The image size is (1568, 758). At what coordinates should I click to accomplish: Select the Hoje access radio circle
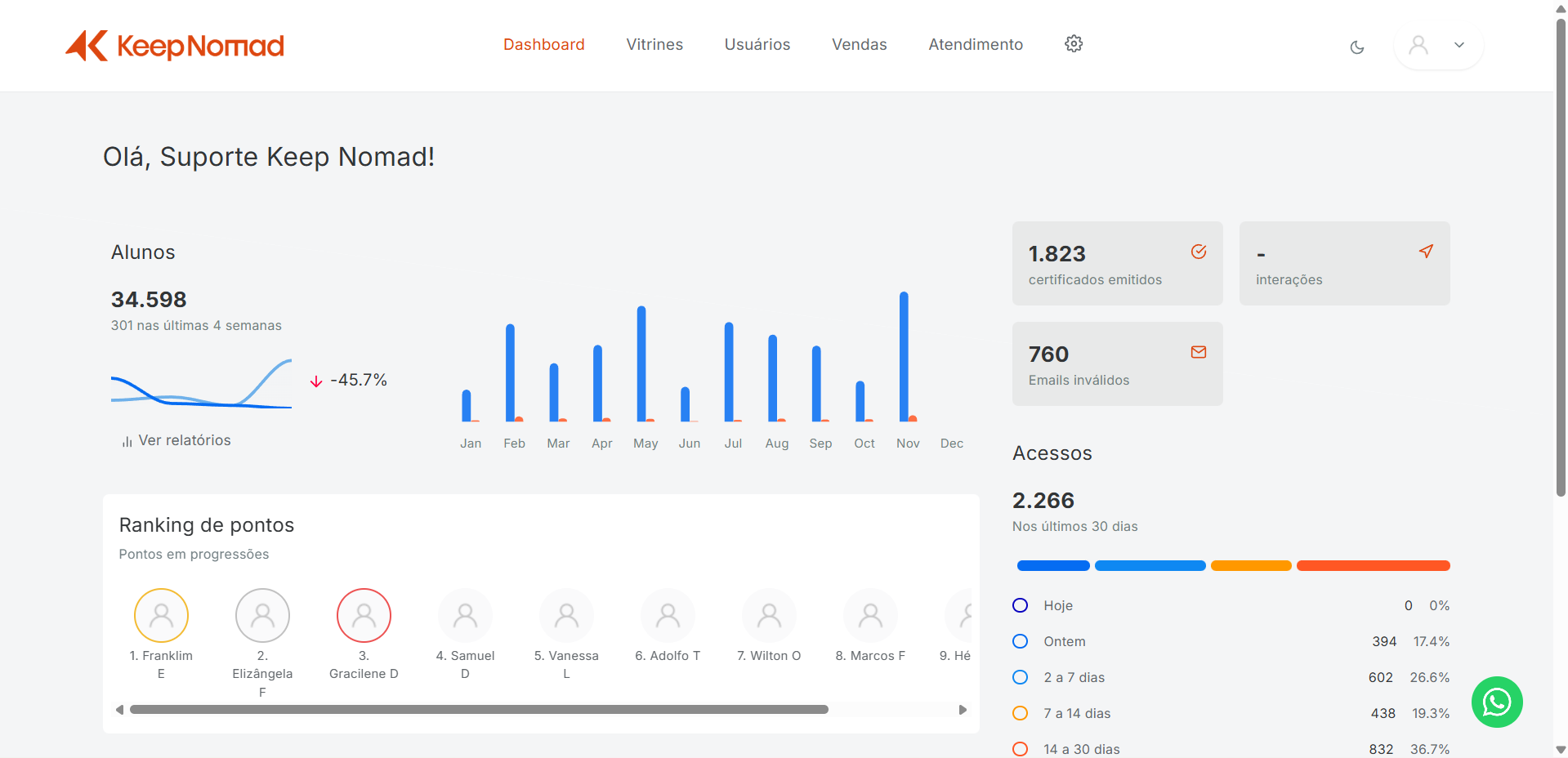[x=1020, y=605]
